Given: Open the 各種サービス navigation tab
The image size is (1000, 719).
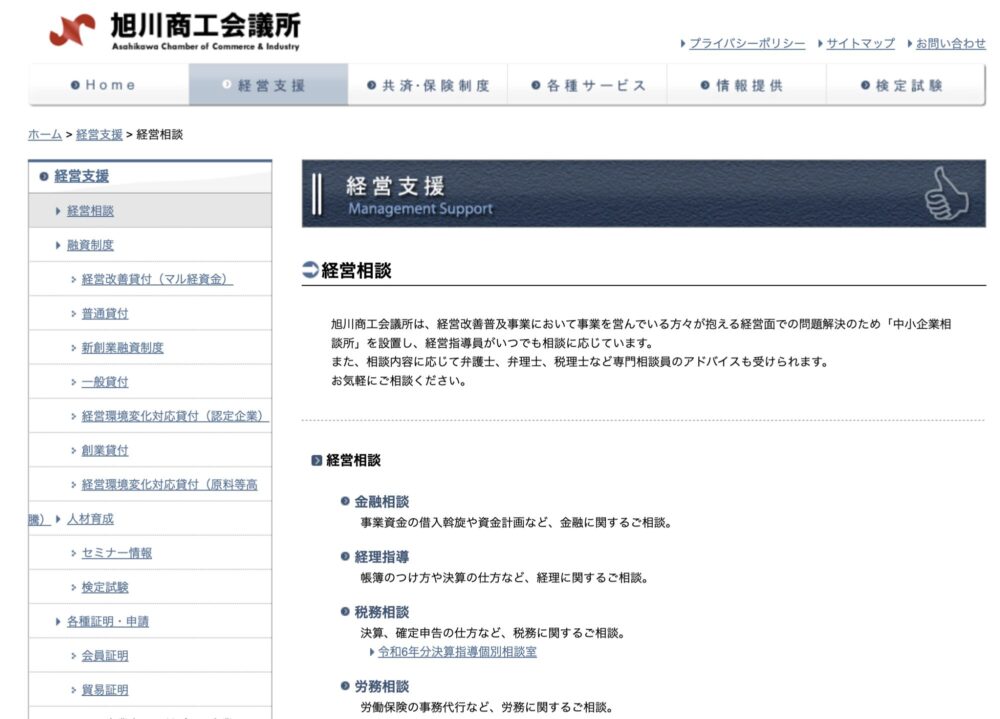Looking at the screenshot, I should (x=587, y=86).
